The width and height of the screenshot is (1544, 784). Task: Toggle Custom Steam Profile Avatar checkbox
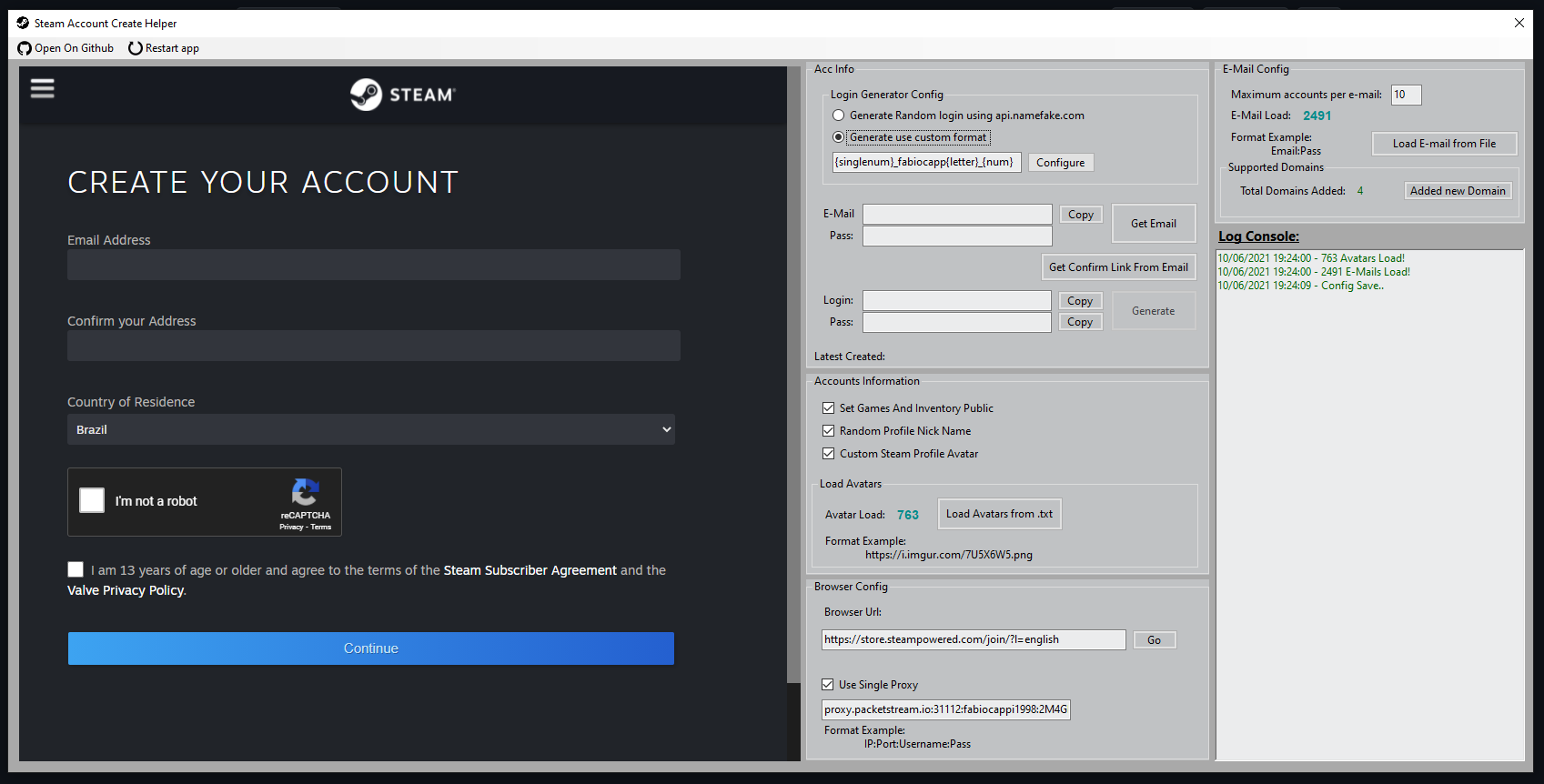point(828,454)
